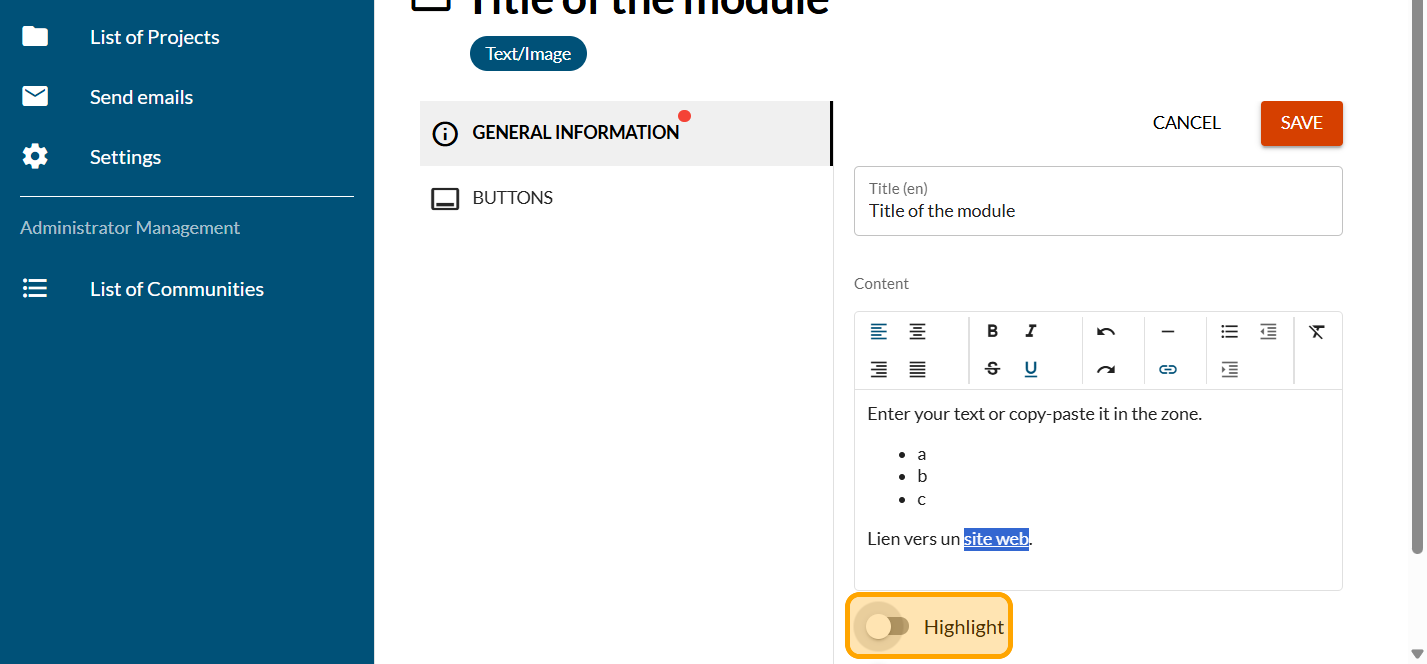Center-align the content text
The width and height of the screenshot is (1427, 664).
point(917,332)
